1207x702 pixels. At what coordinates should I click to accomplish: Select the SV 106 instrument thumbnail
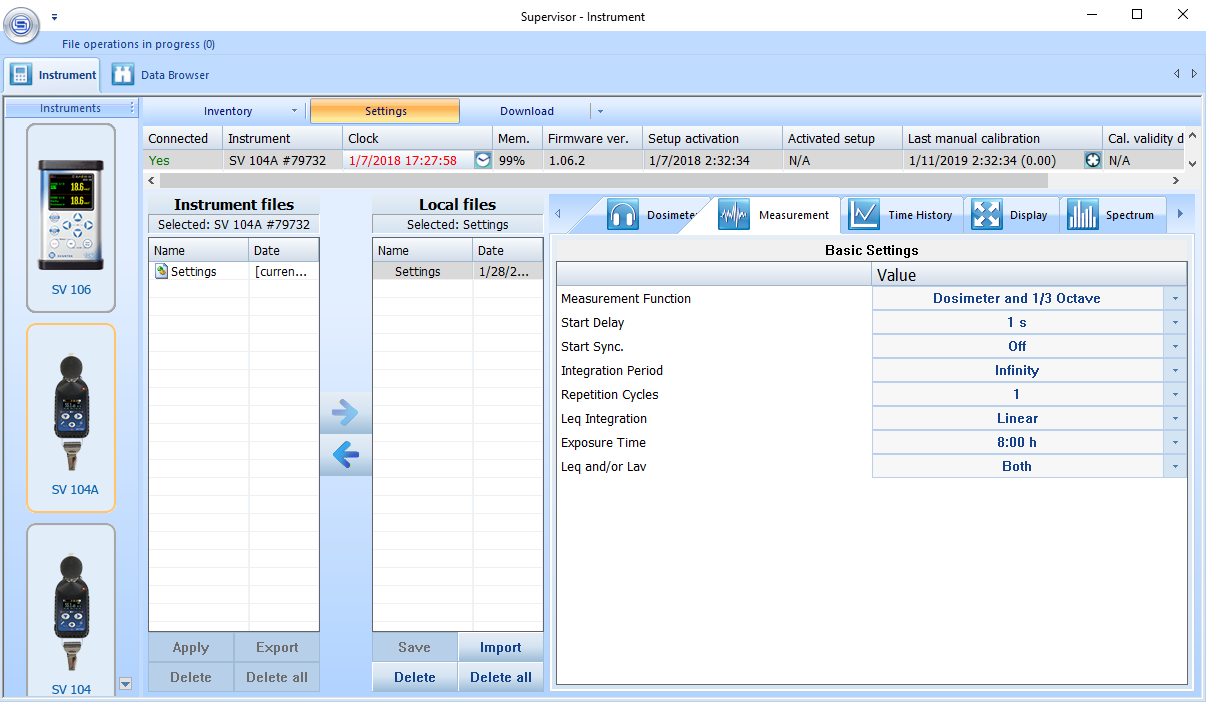click(71, 217)
